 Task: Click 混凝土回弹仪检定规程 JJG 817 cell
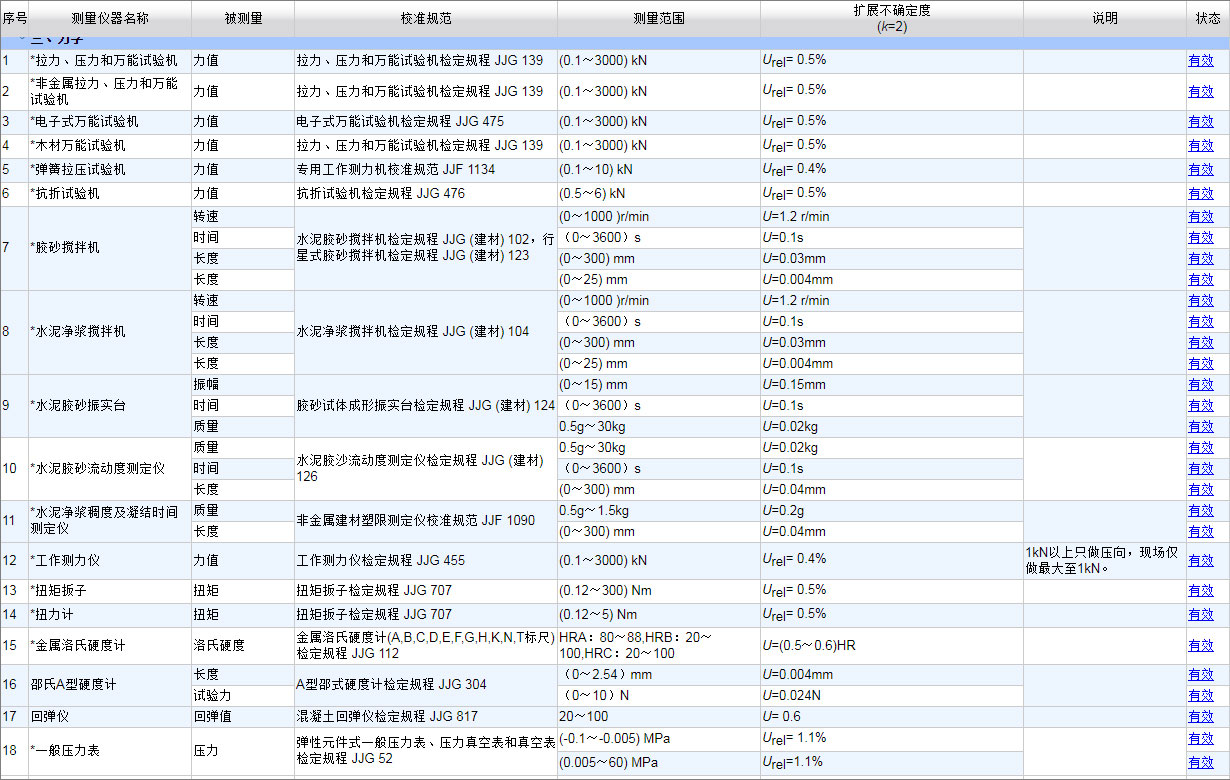click(x=425, y=717)
